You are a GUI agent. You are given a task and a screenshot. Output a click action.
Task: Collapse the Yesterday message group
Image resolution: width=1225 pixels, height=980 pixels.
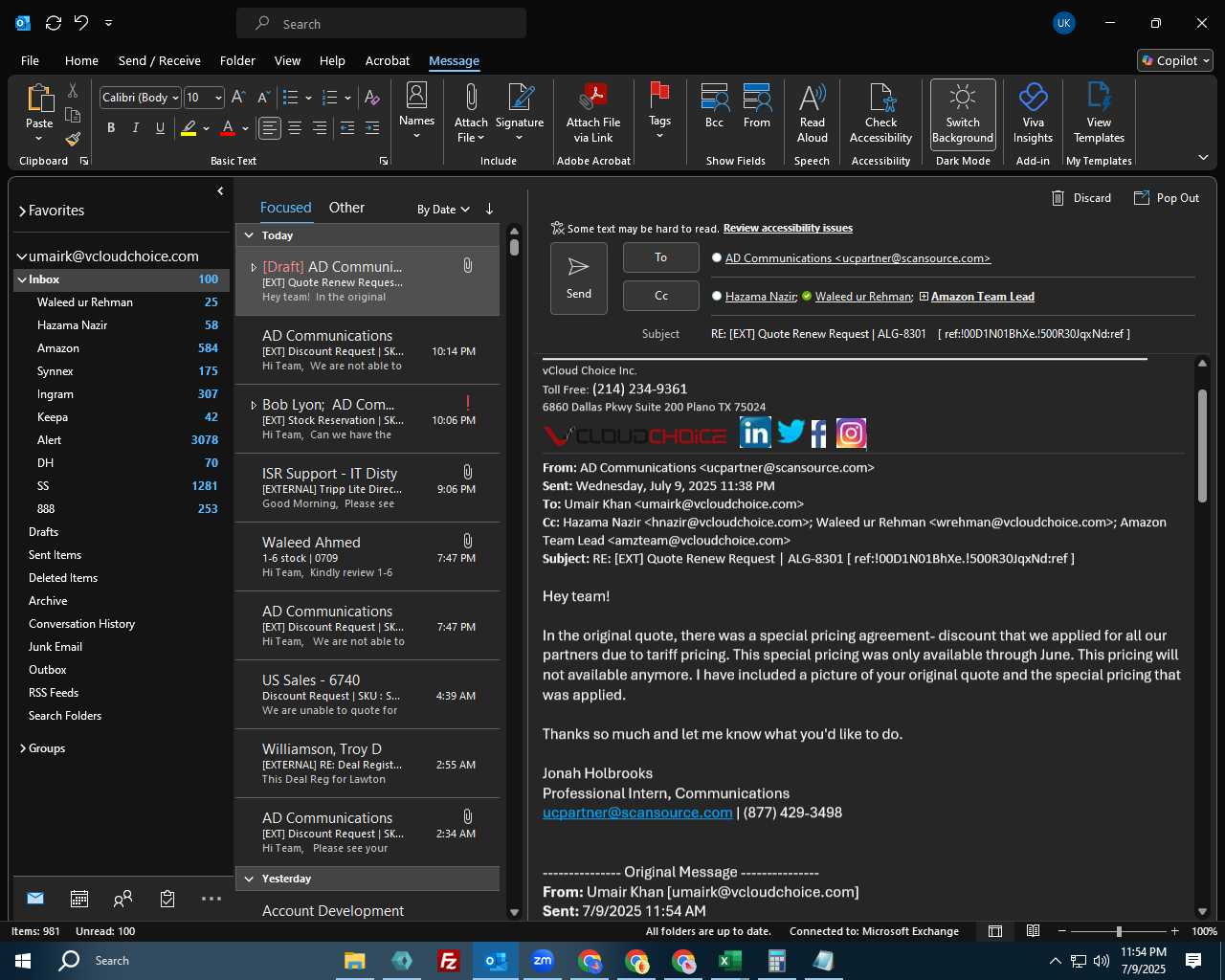[249, 879]
